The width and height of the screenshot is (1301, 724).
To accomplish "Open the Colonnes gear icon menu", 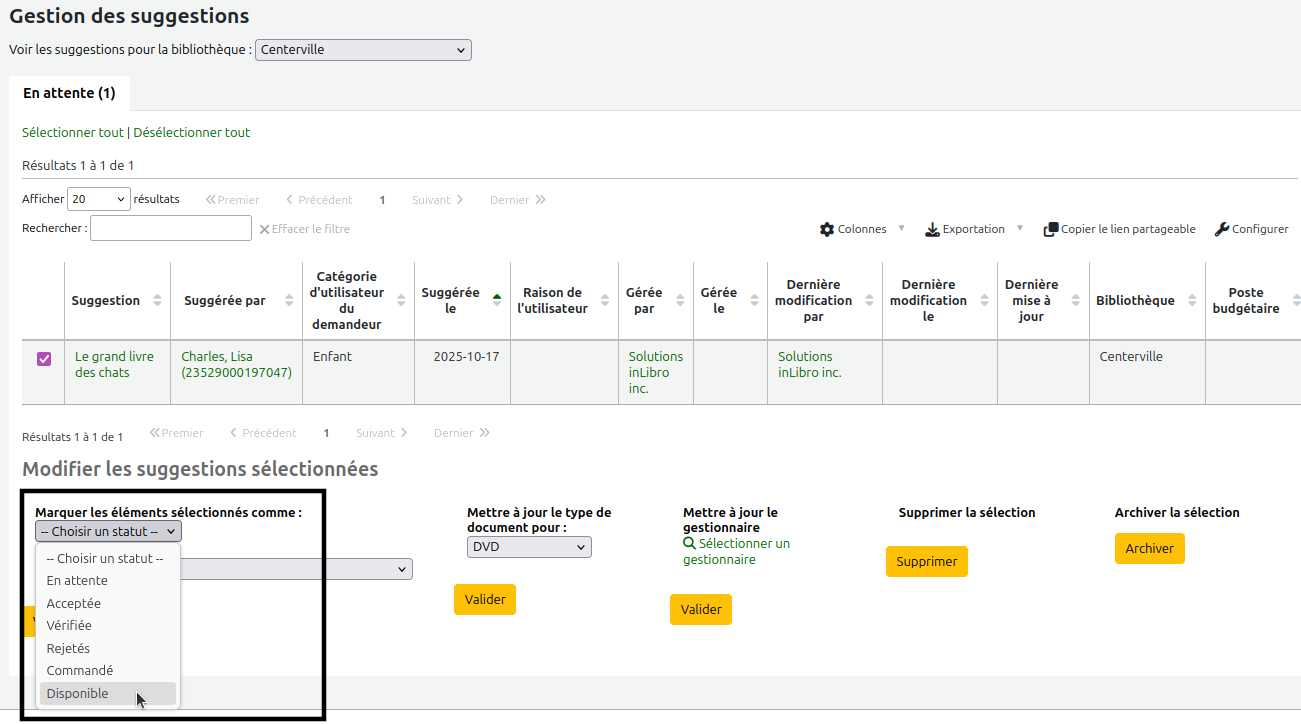I will [827, 230].
